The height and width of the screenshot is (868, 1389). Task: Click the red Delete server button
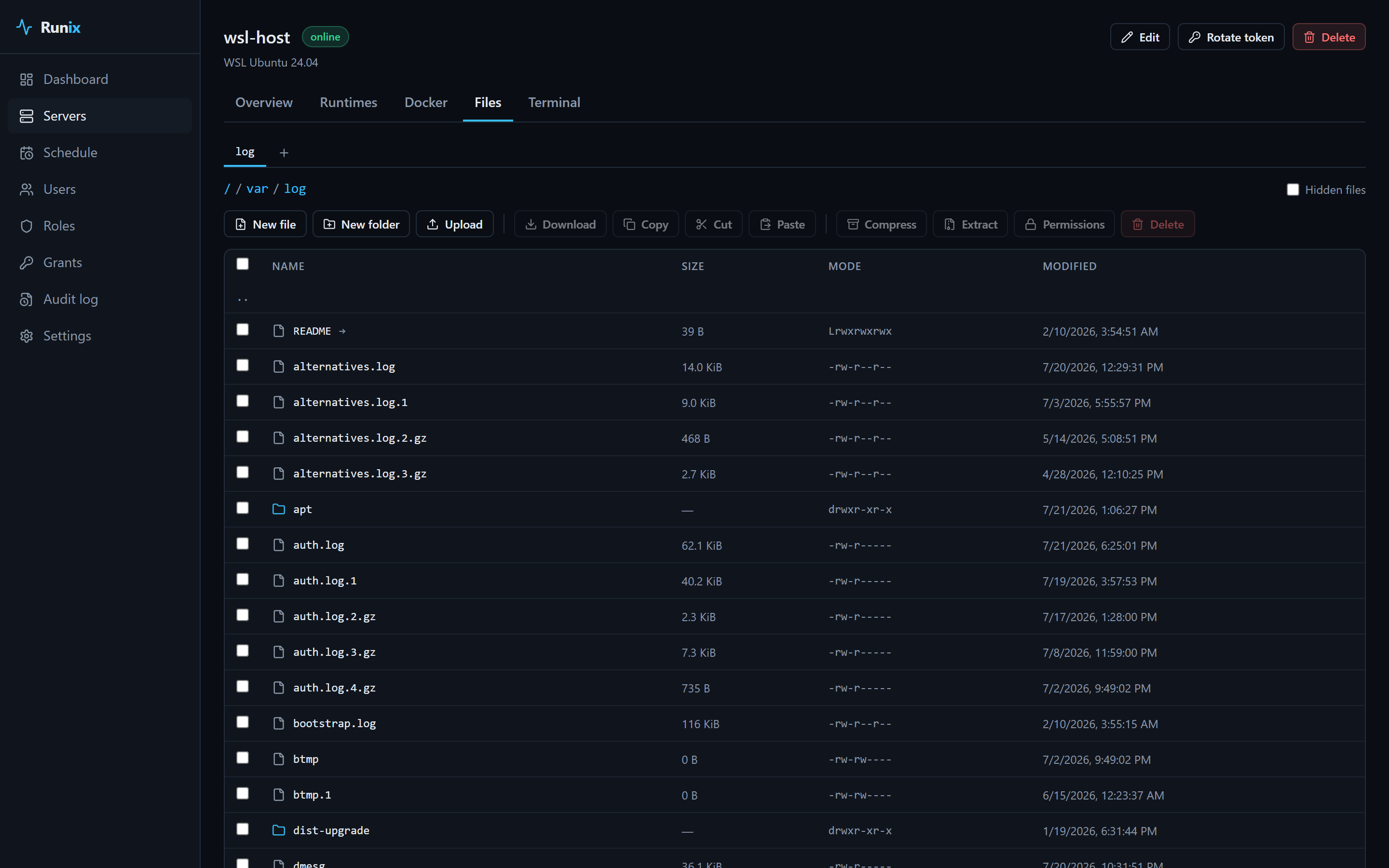point(1329,37)
